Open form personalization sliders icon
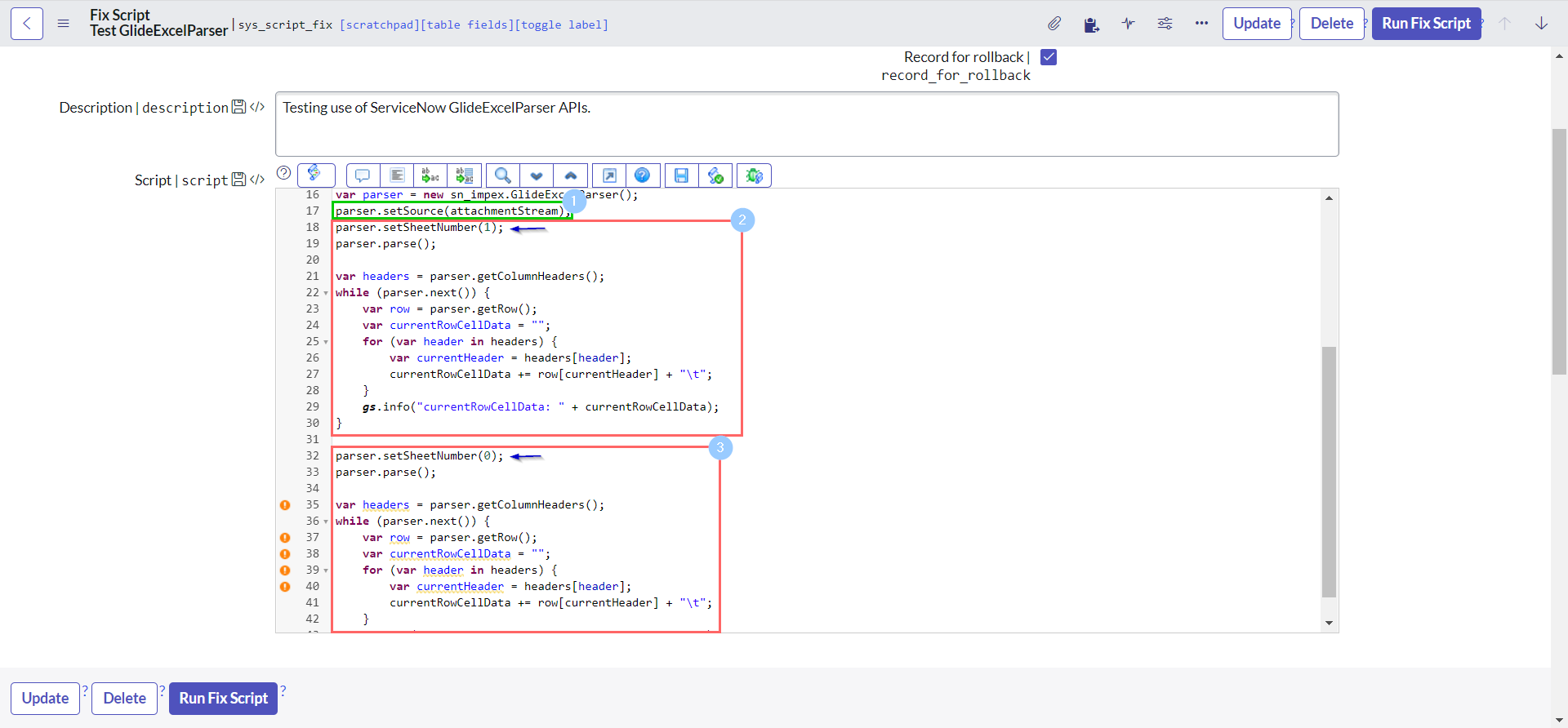Viewport: 1568px width, 728px height. (x=1165, y=24)
